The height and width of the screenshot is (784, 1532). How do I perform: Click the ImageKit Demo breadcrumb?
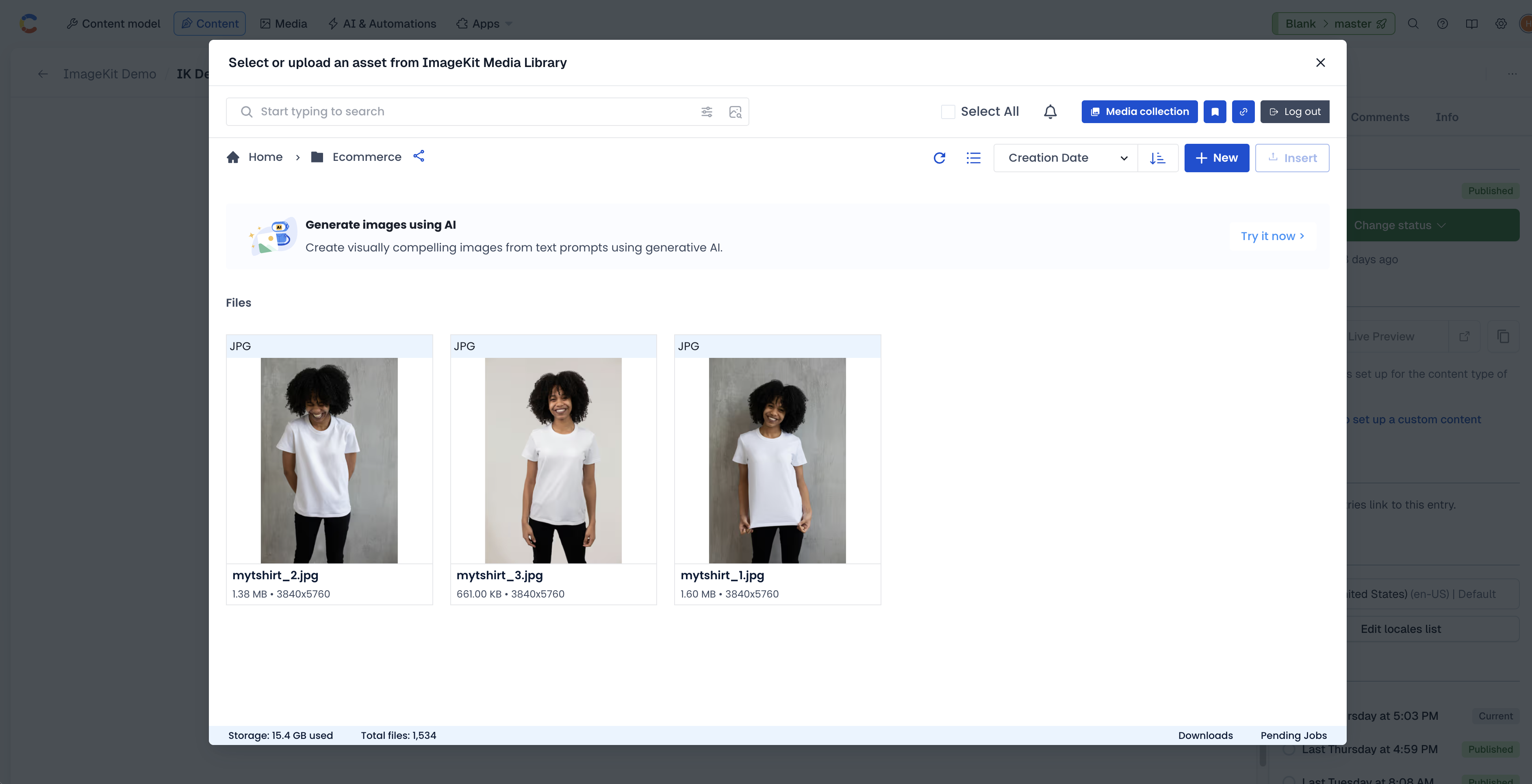[x=109, y=74]
